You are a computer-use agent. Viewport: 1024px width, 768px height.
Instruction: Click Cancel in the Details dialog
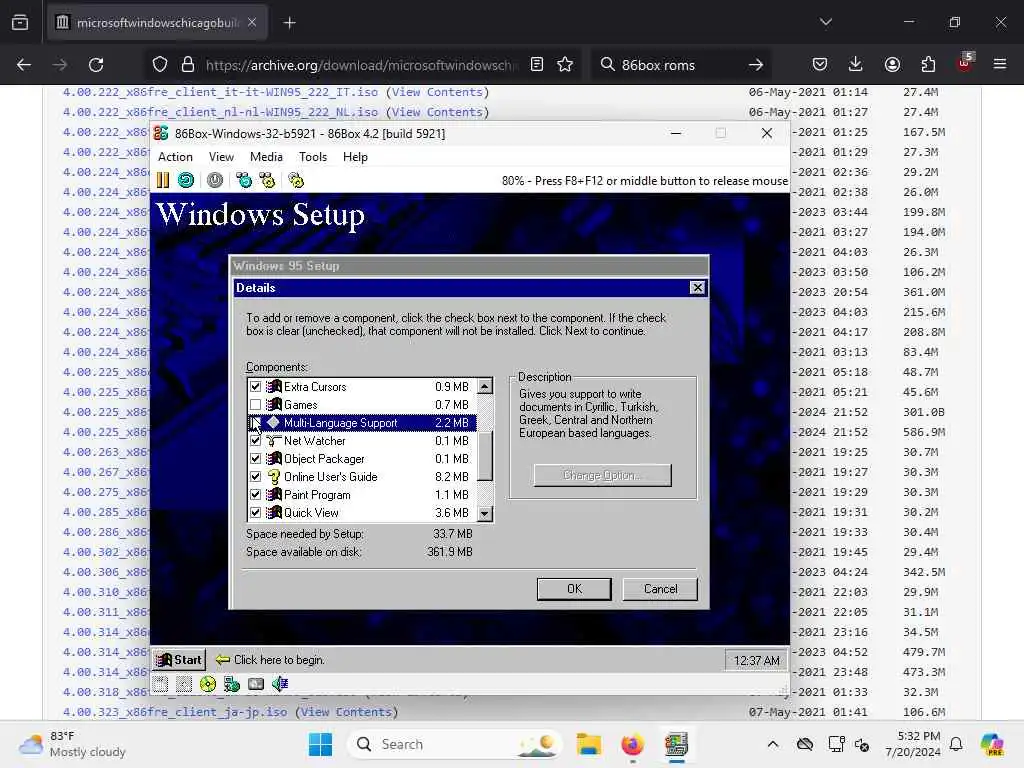point(660,588)
